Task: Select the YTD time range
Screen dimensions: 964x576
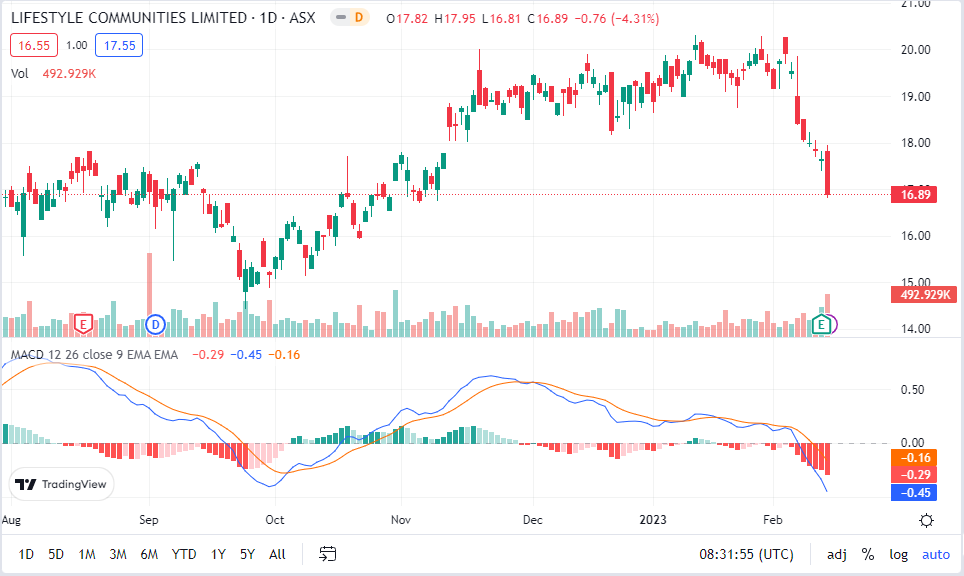Action: 183,554
